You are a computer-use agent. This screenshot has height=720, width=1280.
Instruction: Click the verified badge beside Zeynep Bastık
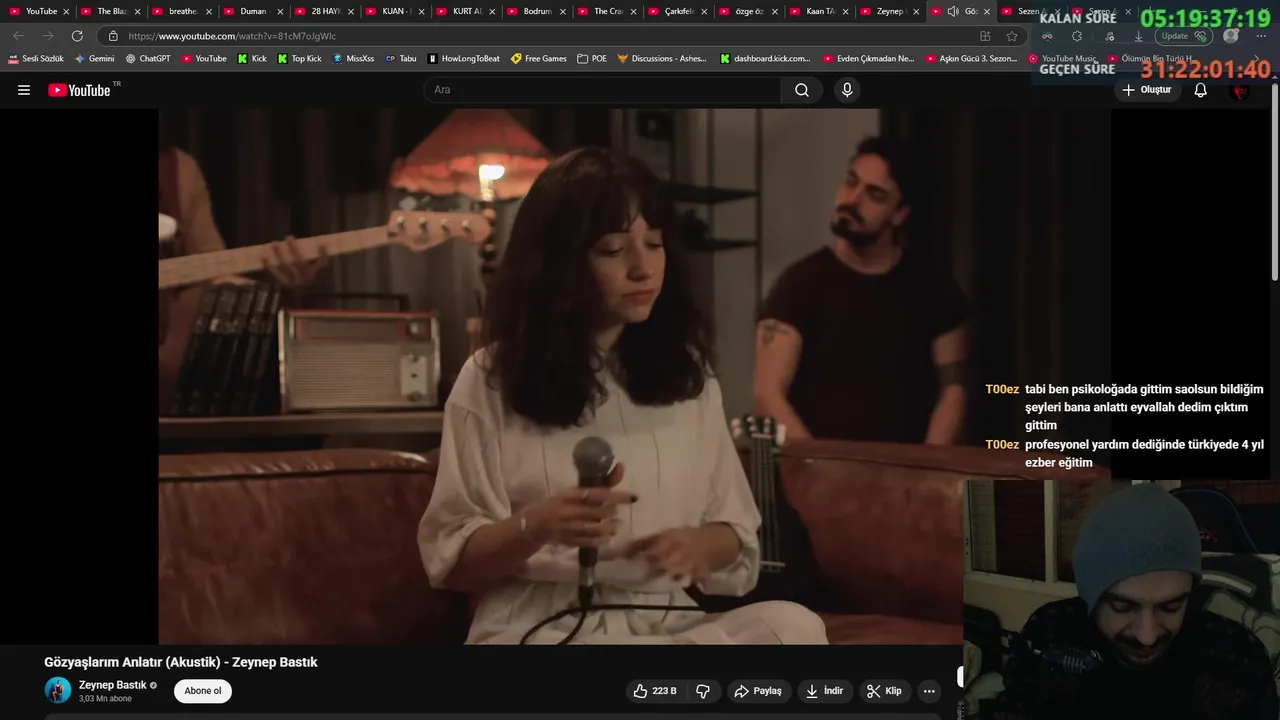tap(153, 685)
